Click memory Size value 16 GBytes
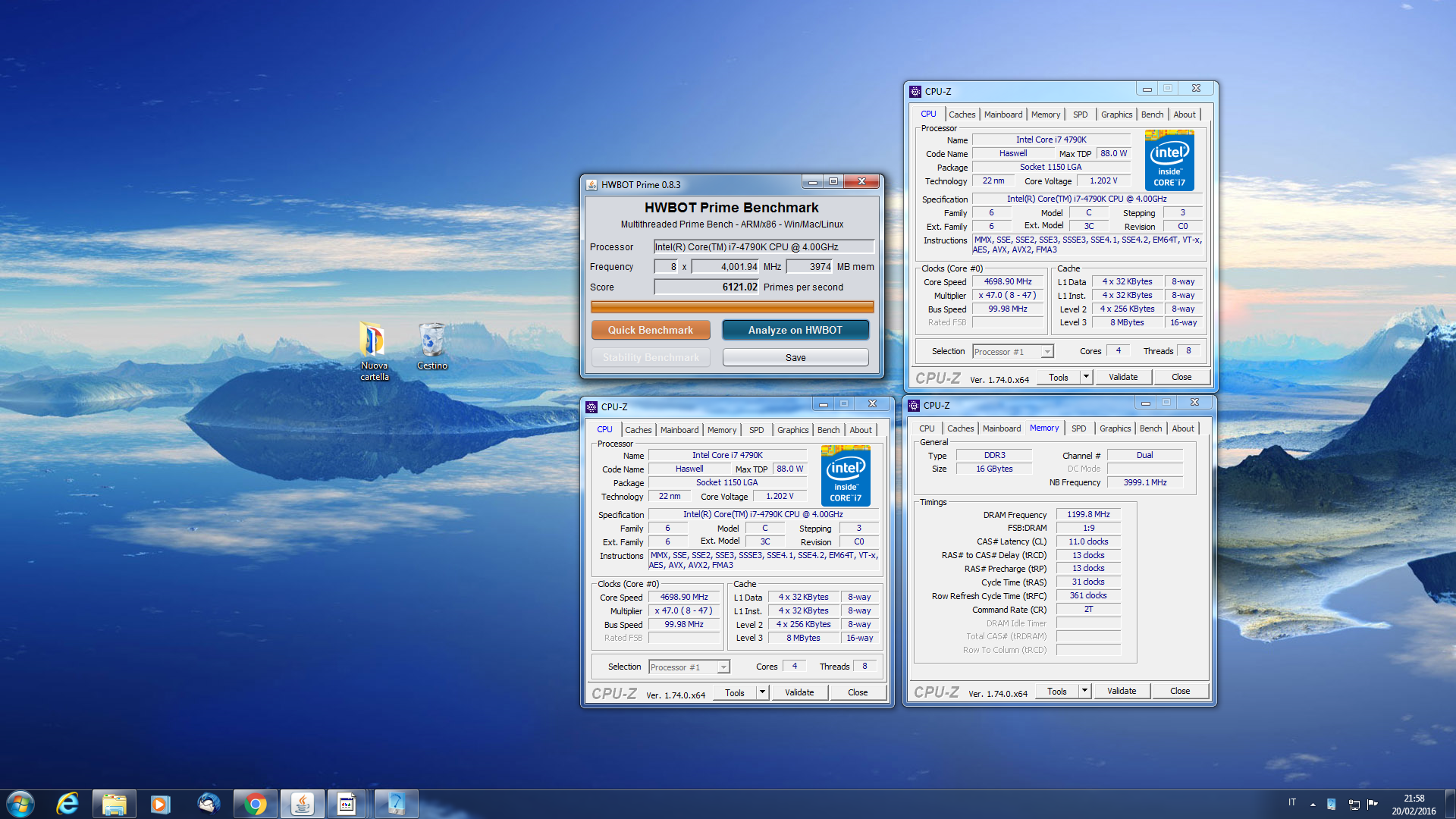1456x819 pixels. (x=994, y=469)
